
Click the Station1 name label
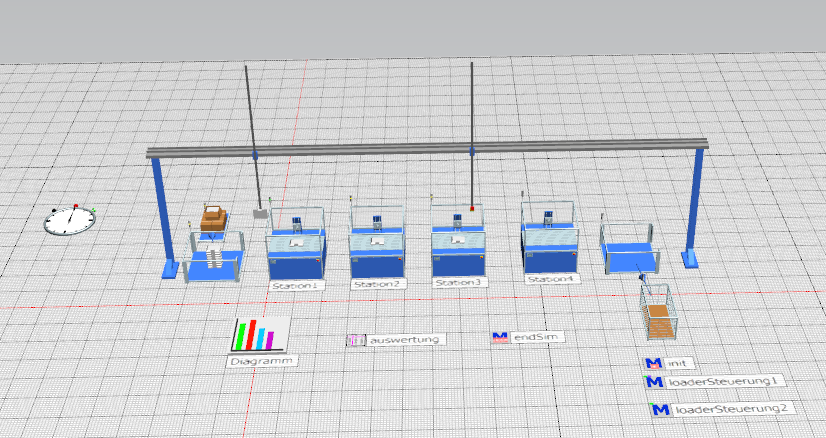click(x=296, y=286)
